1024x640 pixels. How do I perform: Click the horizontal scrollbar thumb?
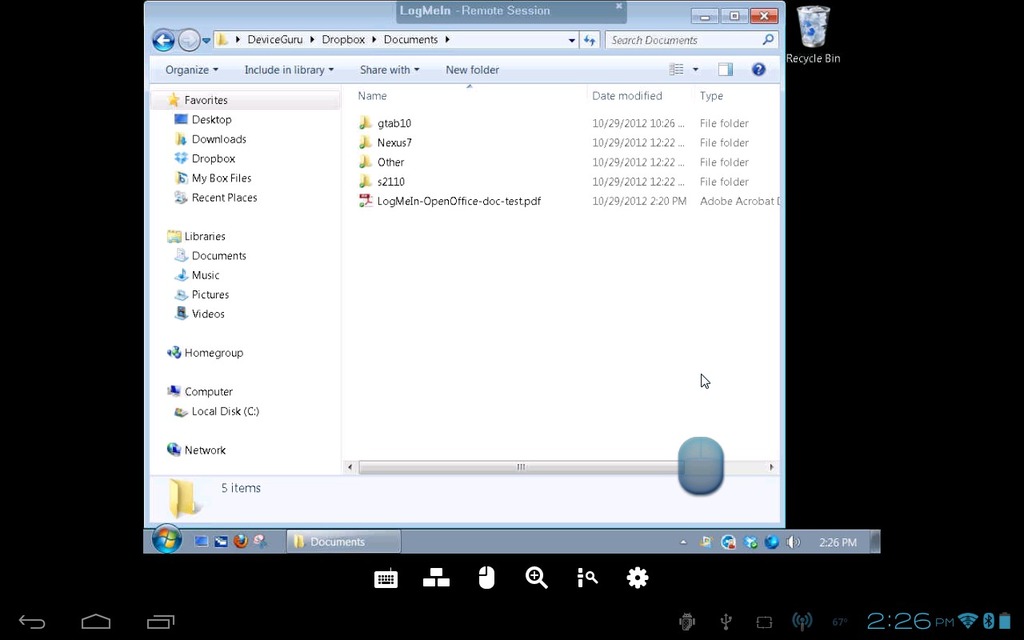click(520, 467)
